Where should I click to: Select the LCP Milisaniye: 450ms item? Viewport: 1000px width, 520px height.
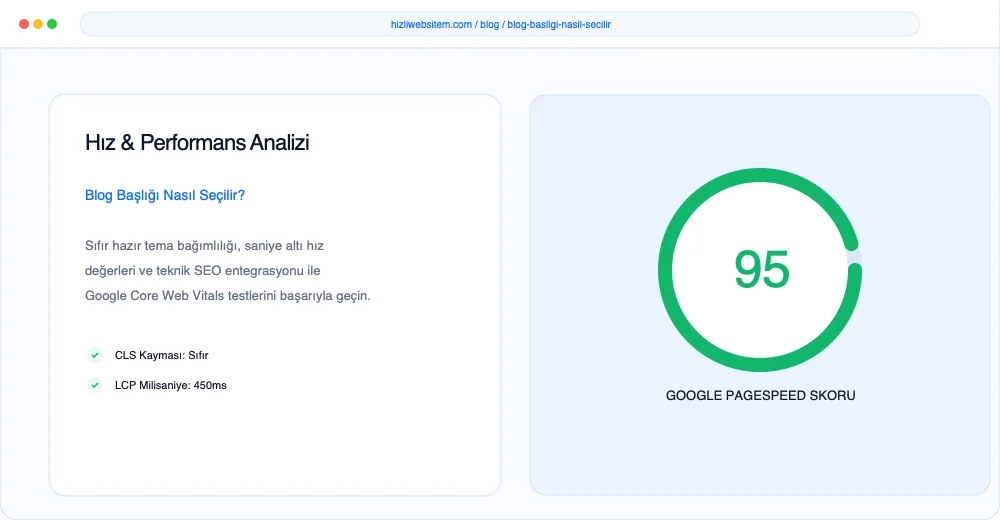170,385
